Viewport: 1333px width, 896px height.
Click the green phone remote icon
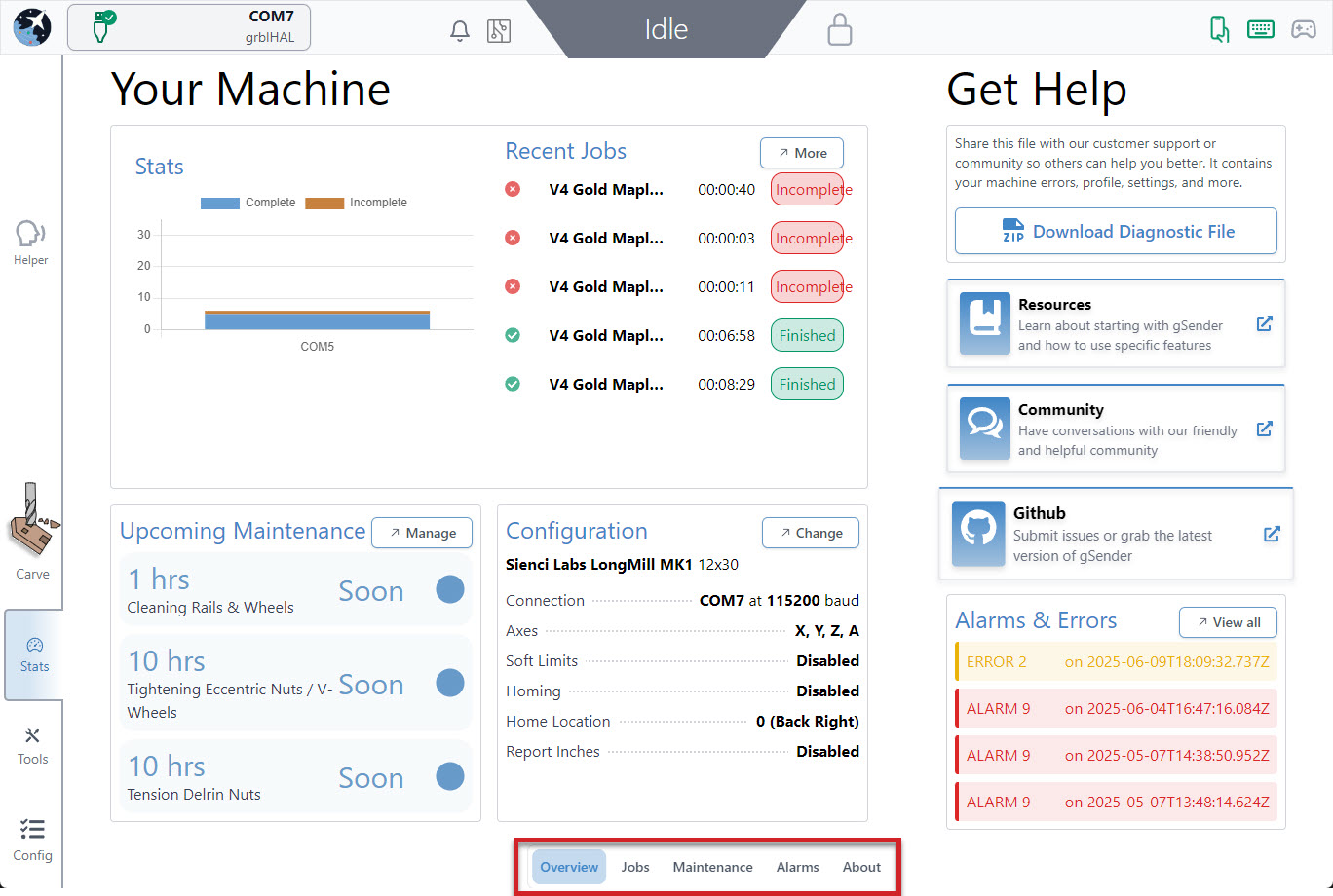[x=1219, y=28]
